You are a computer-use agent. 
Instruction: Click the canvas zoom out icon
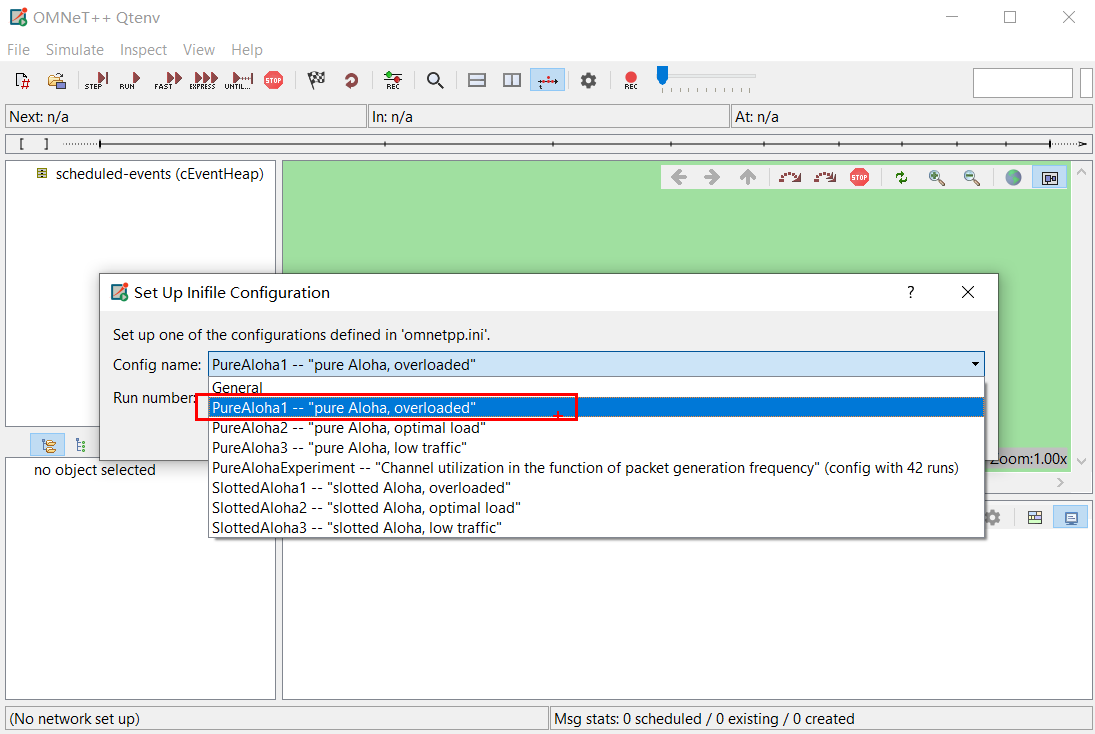[x=971, y=177]
